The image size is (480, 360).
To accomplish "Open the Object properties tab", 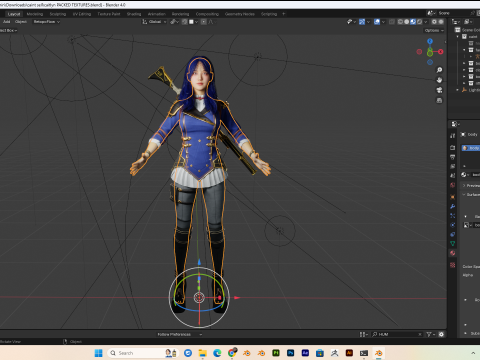I will coord(453,197).
